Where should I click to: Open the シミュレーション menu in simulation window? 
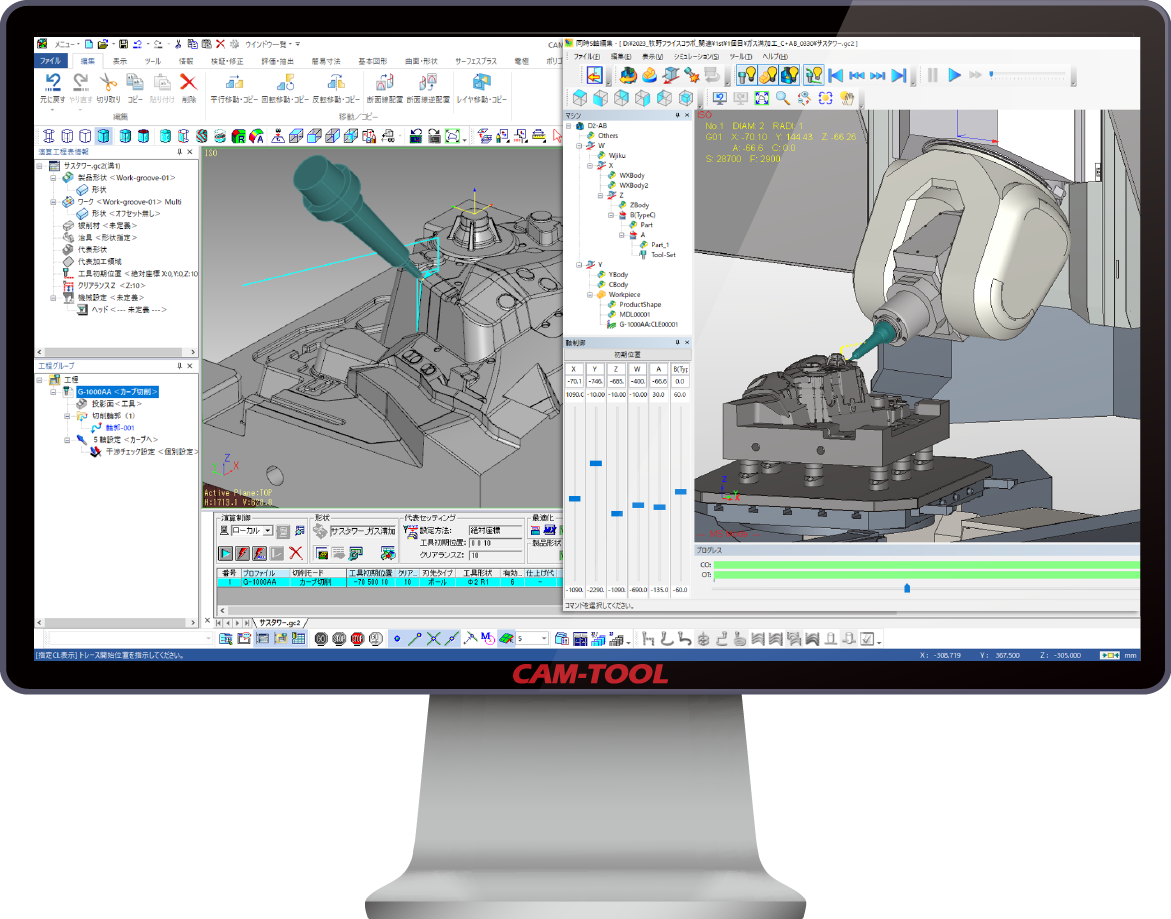(x=695, y=56)
